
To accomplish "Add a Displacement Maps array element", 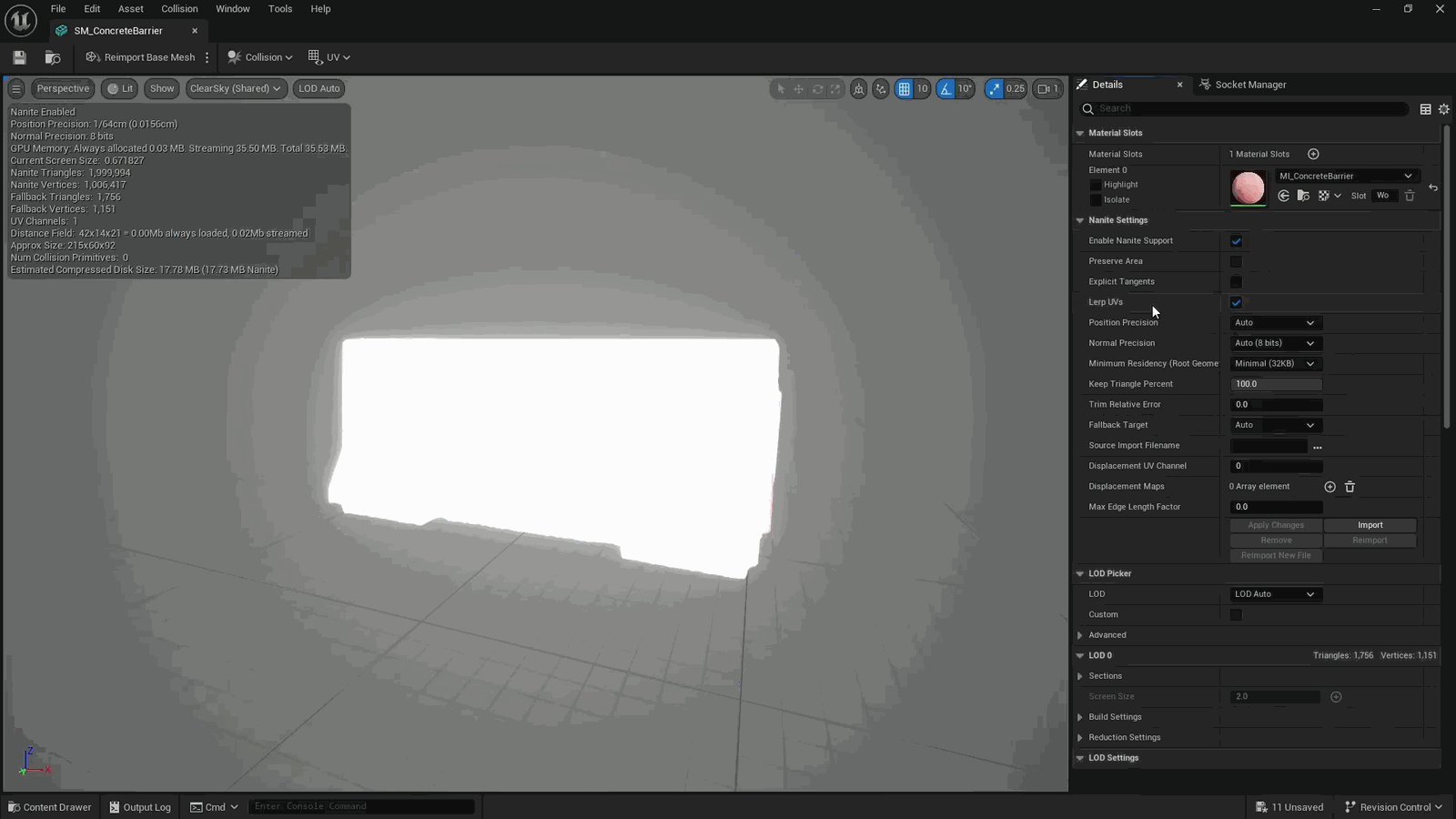I will 1330,487.
